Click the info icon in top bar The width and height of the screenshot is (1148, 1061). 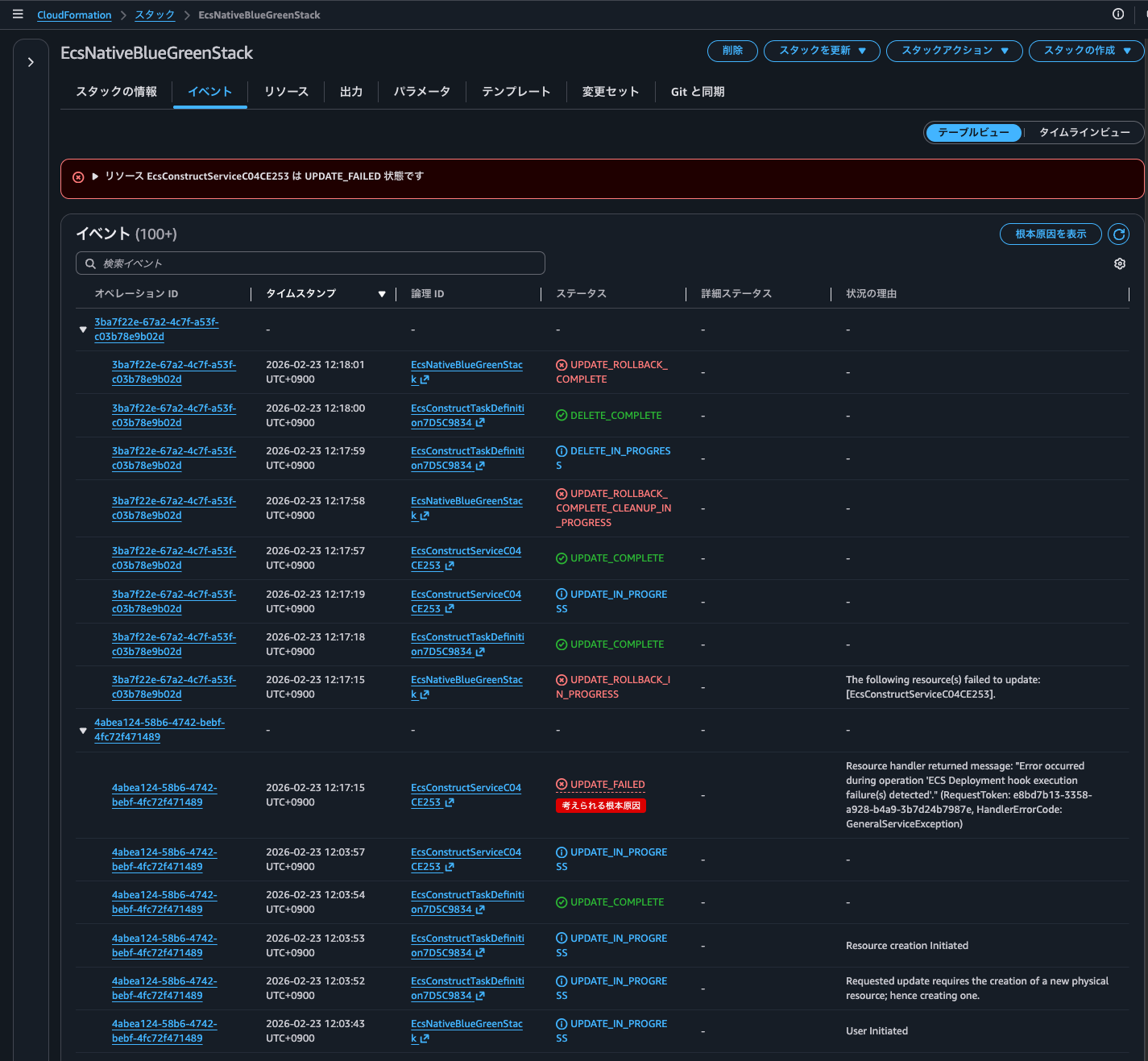(x=1117, y=14)
